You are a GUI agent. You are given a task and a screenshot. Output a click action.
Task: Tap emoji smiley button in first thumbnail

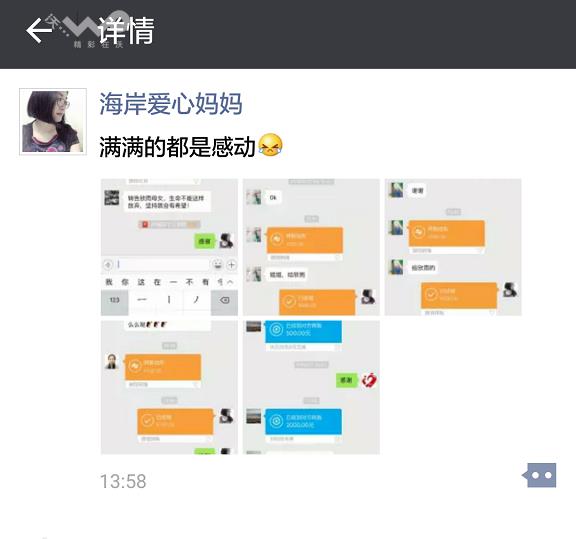[217, 264]
